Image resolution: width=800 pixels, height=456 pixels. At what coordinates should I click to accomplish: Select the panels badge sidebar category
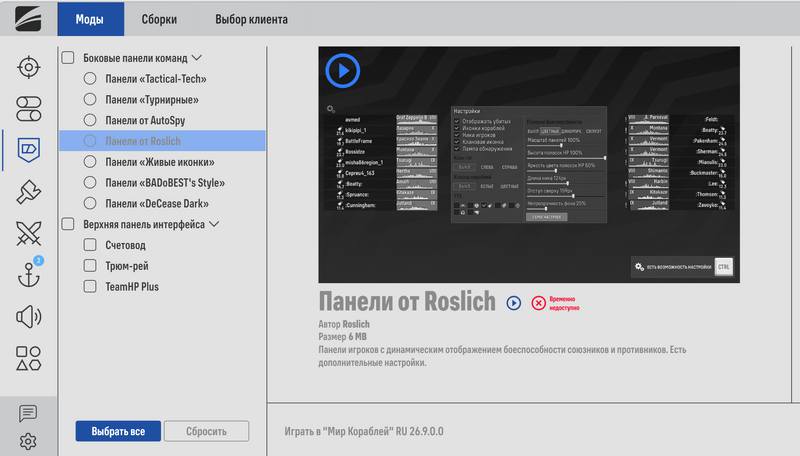[x=29, y=150]
